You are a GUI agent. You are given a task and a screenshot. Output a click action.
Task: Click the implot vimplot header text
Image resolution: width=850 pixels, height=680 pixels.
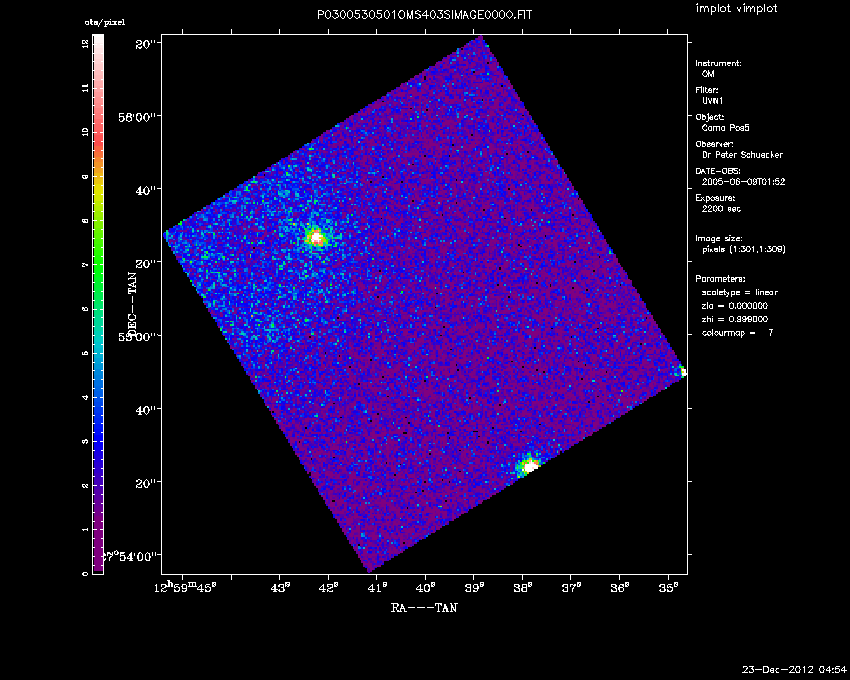(736, 9)
